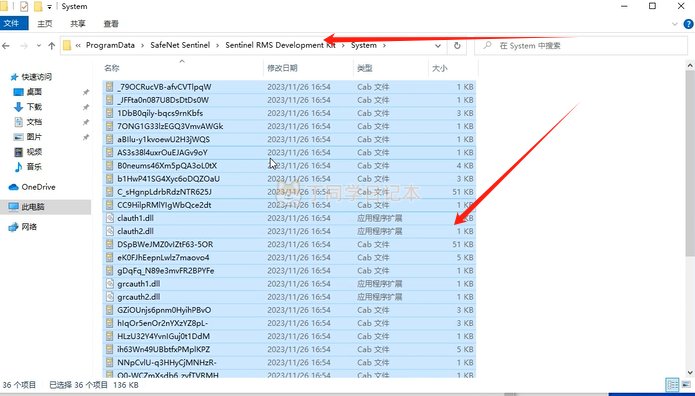Click the b1HwP41SG4Xyc6oDQZOaU cab file icon
The width and height of the screenshot is (695, 396).
click(x=109, y=179)
